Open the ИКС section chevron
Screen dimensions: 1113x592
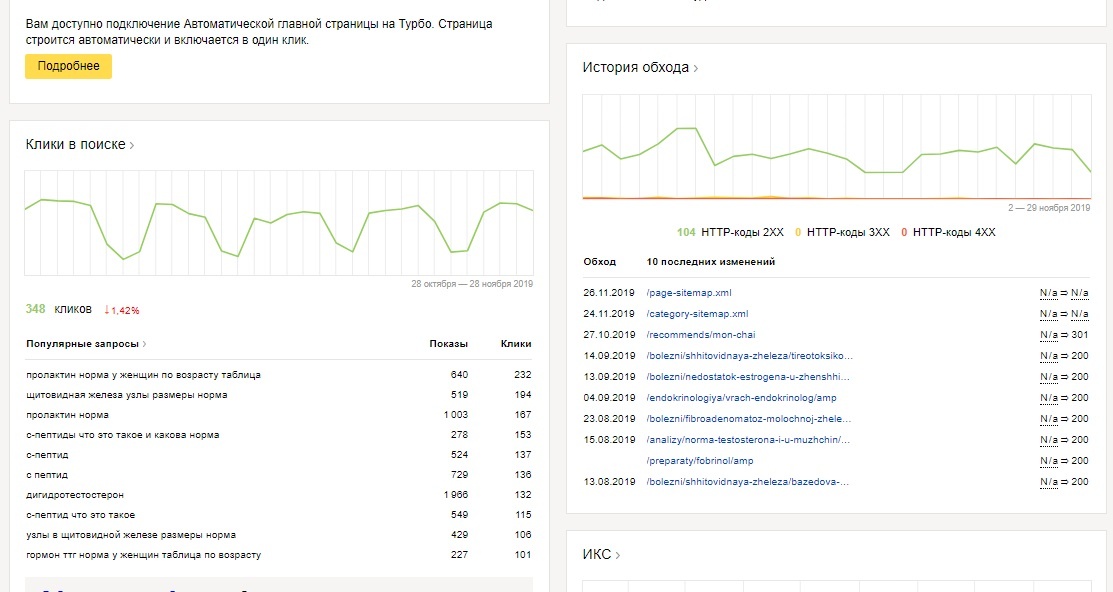tap(618, 555)
